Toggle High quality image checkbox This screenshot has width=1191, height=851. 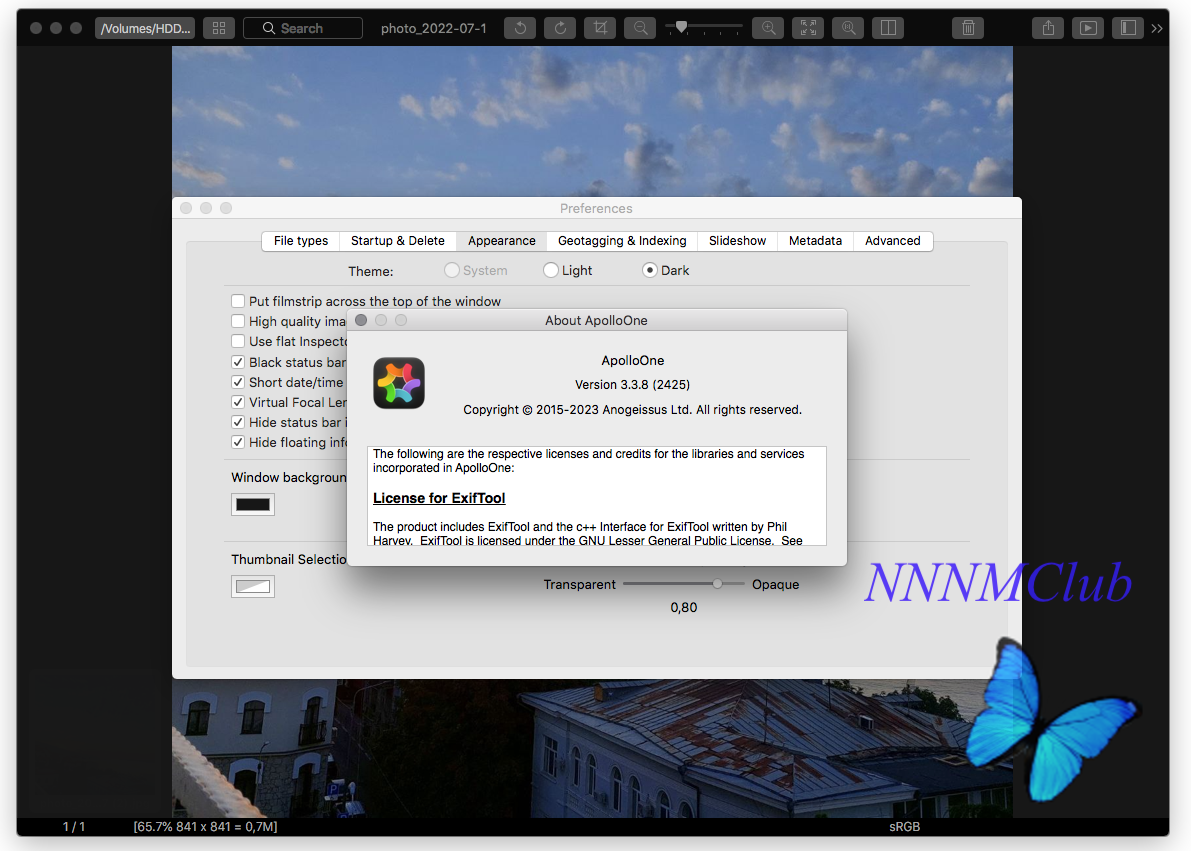(238, 321)
